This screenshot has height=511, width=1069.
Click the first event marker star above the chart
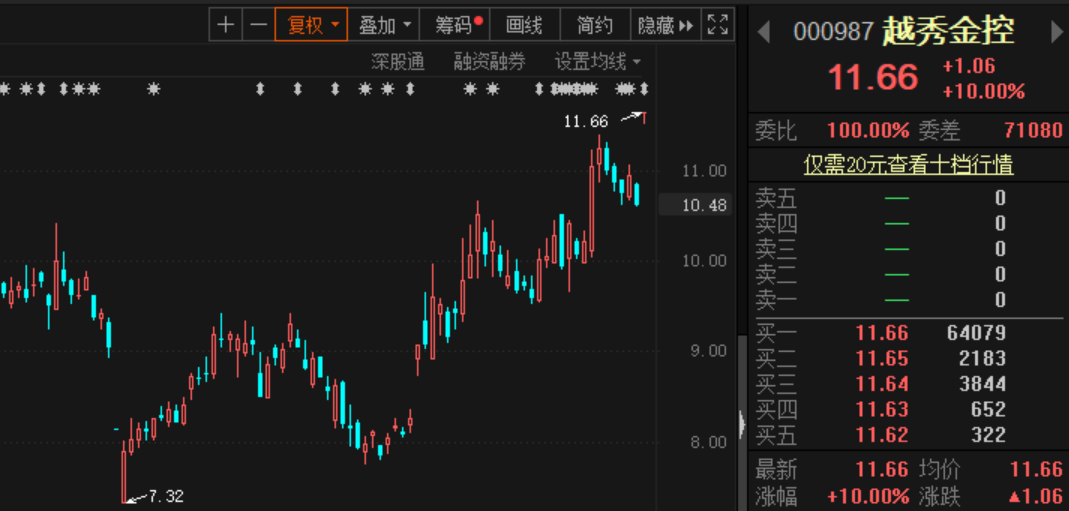[x=4, y=90]
